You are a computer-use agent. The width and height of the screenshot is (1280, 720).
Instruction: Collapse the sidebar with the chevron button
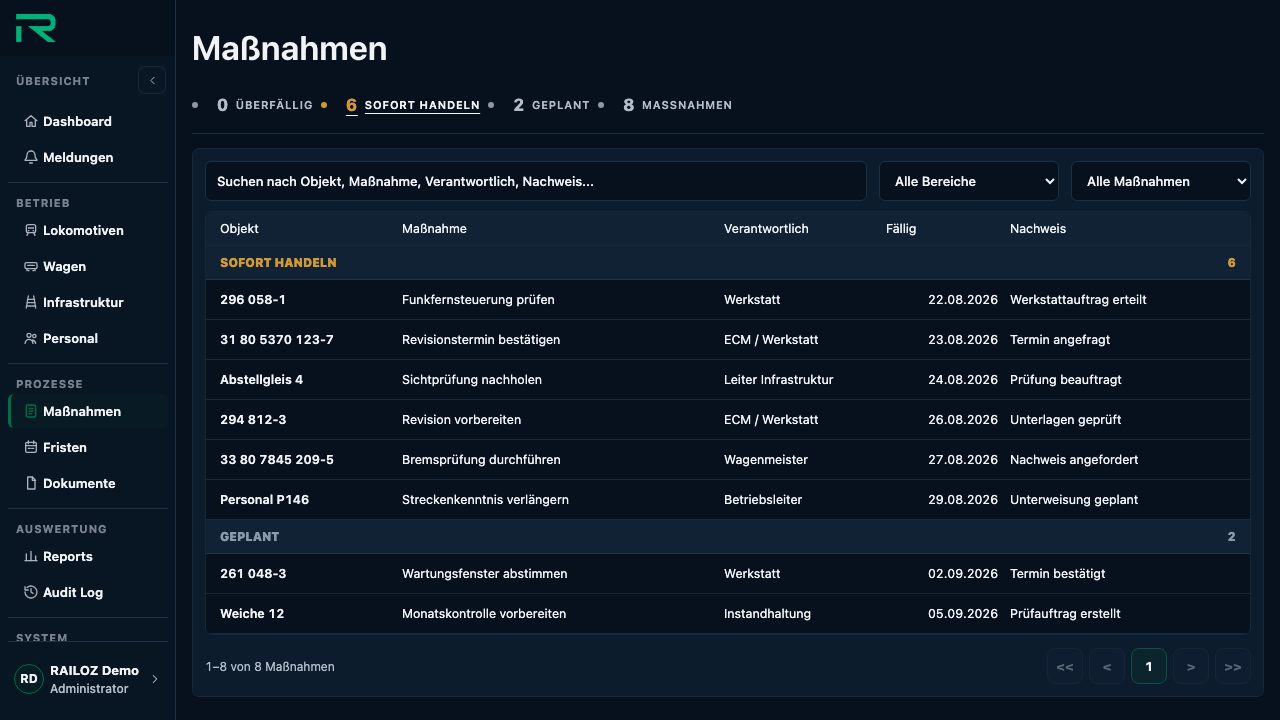coord(152,80)
